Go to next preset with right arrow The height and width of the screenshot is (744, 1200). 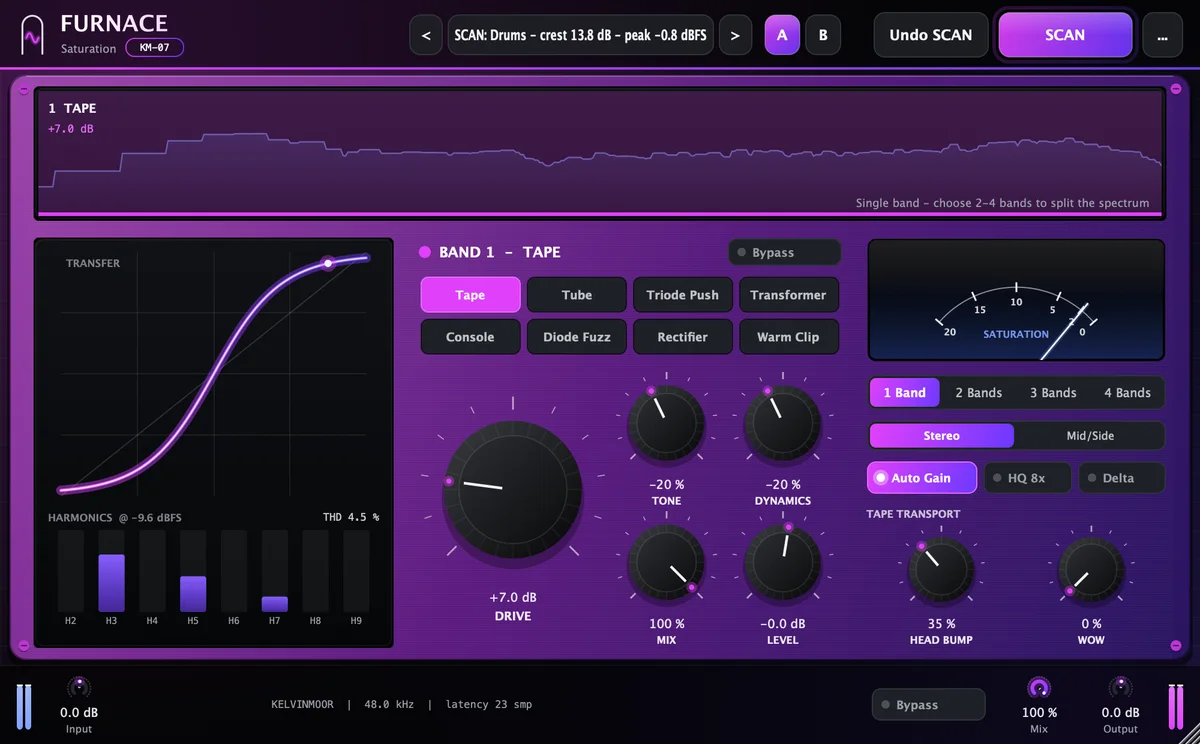tap(735, 35)
